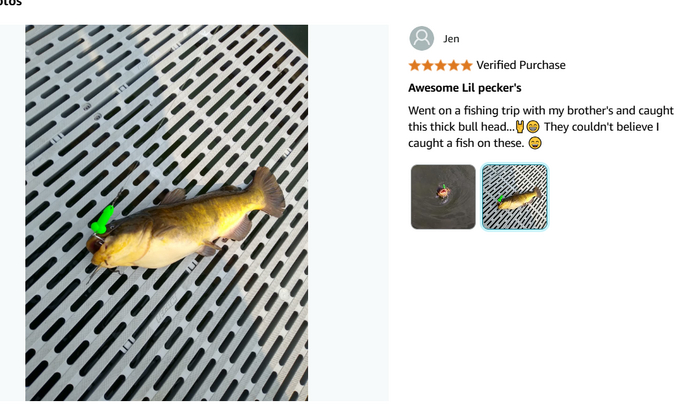
Task: Click the words 'They couldn't believe I'
Action: pos(601,127)
